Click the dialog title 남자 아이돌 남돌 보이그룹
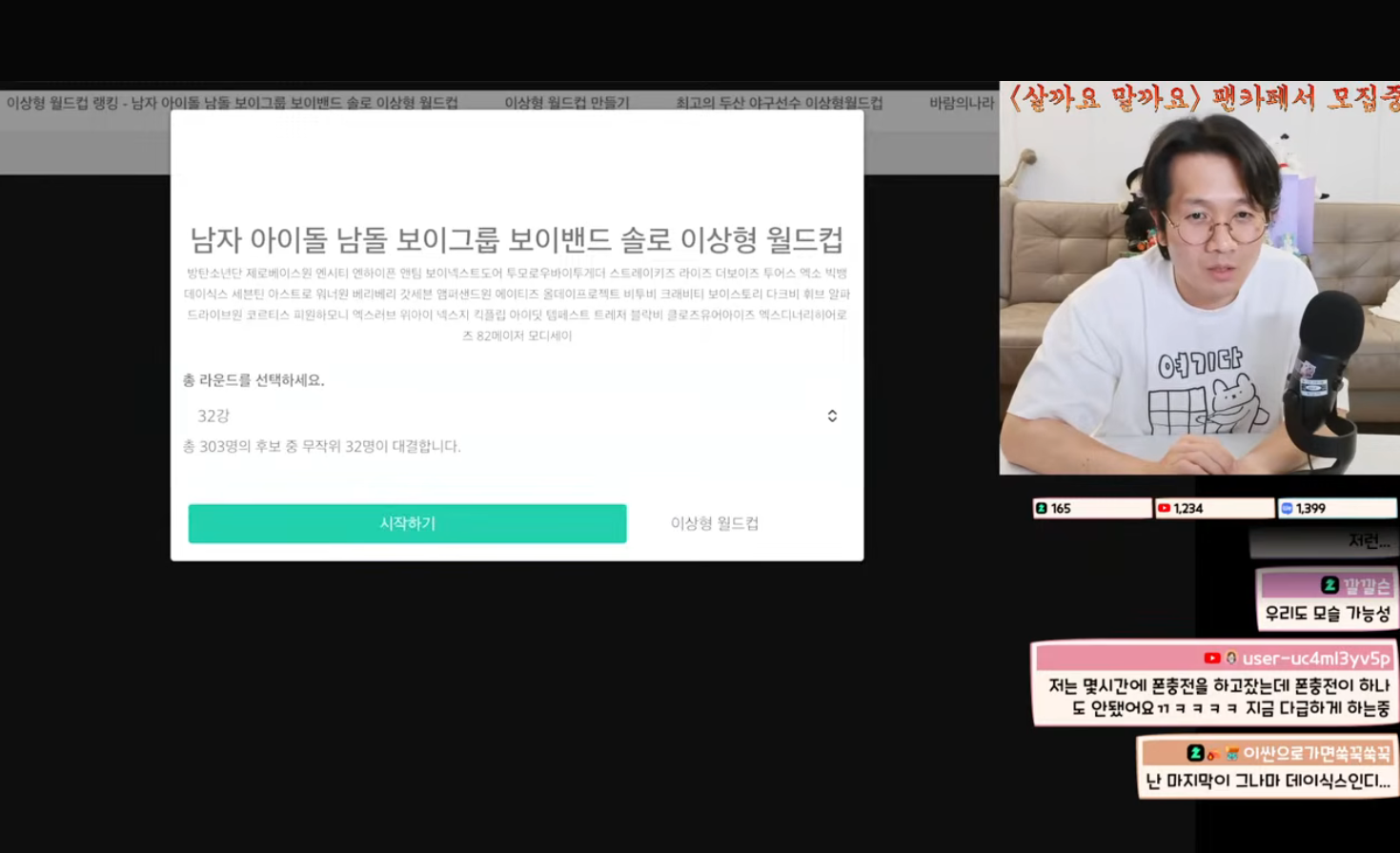 (517, 238)
